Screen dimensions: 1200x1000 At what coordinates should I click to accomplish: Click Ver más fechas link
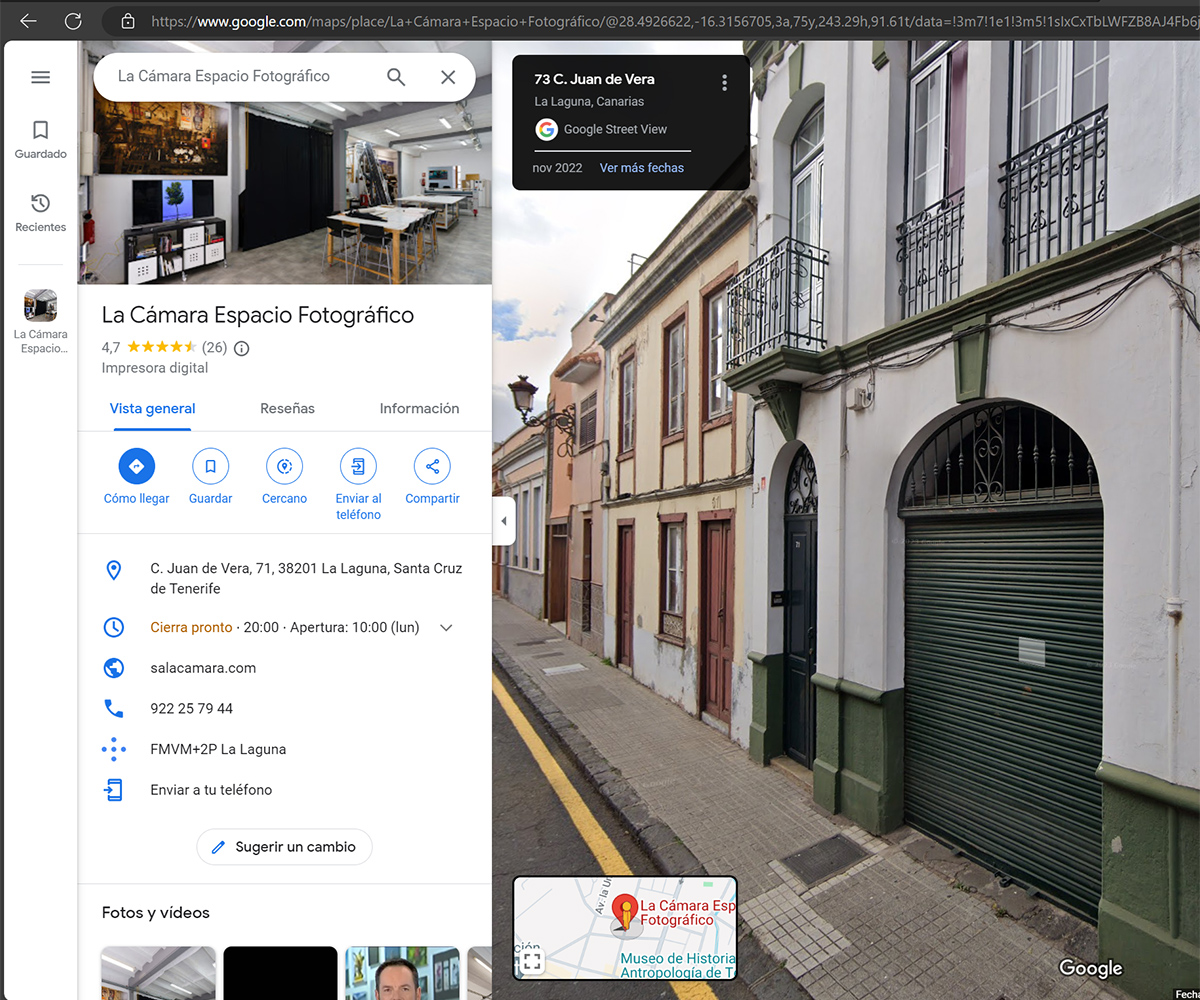coord(641,168)
